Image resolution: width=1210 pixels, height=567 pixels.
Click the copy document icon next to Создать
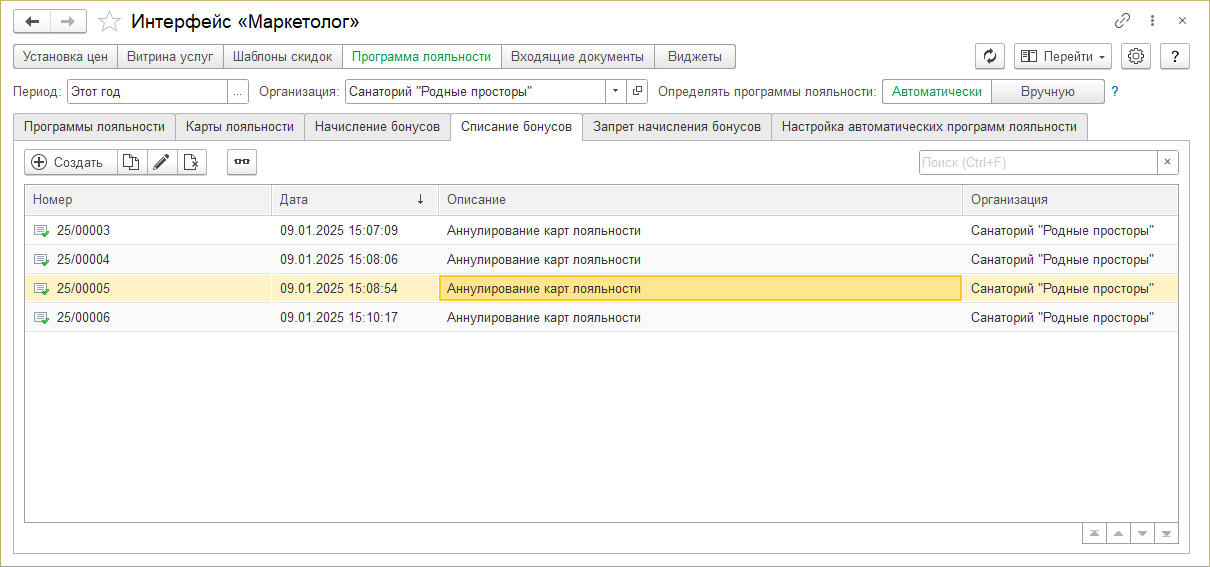point(132,162)
